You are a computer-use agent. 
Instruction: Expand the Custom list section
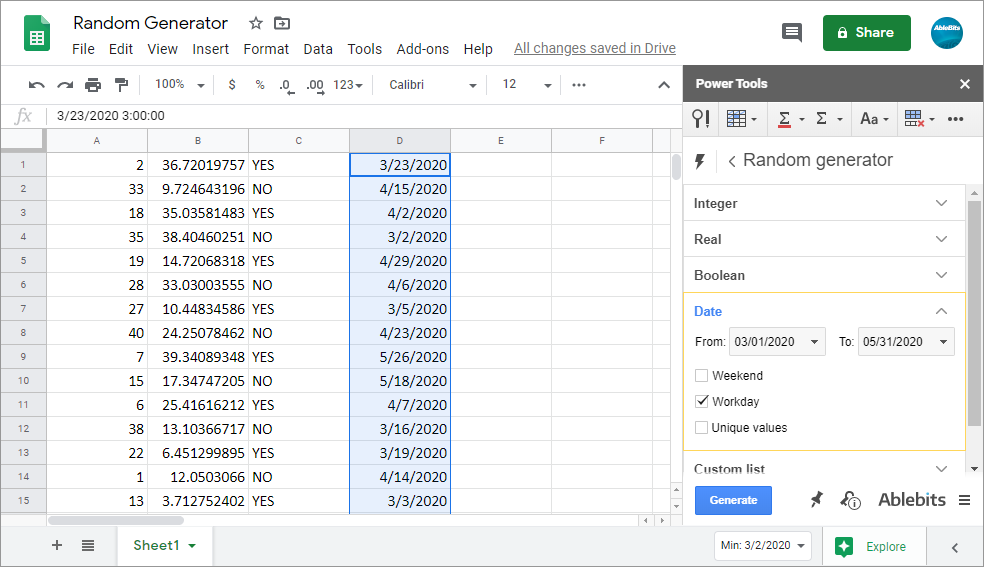tap(823, 469)
